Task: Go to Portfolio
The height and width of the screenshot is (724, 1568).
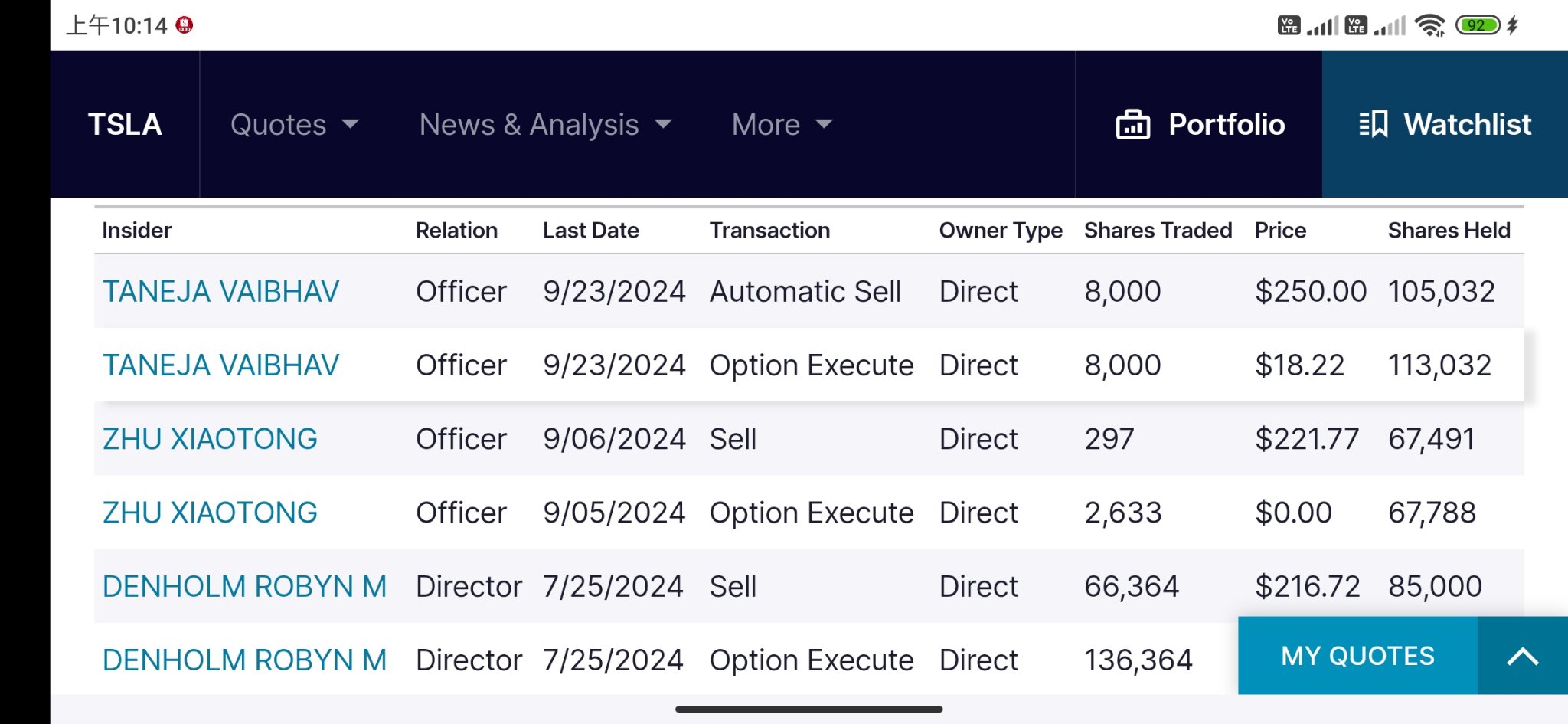Action: coord(1199,124)
